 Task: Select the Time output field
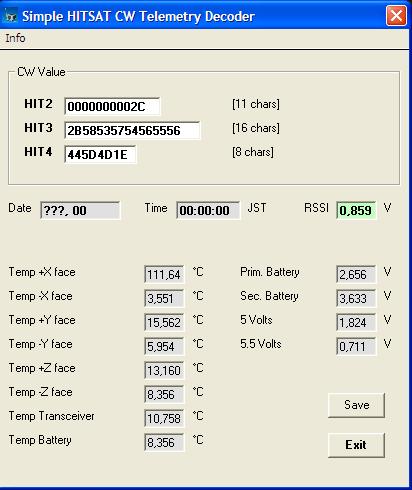[208, 210]
